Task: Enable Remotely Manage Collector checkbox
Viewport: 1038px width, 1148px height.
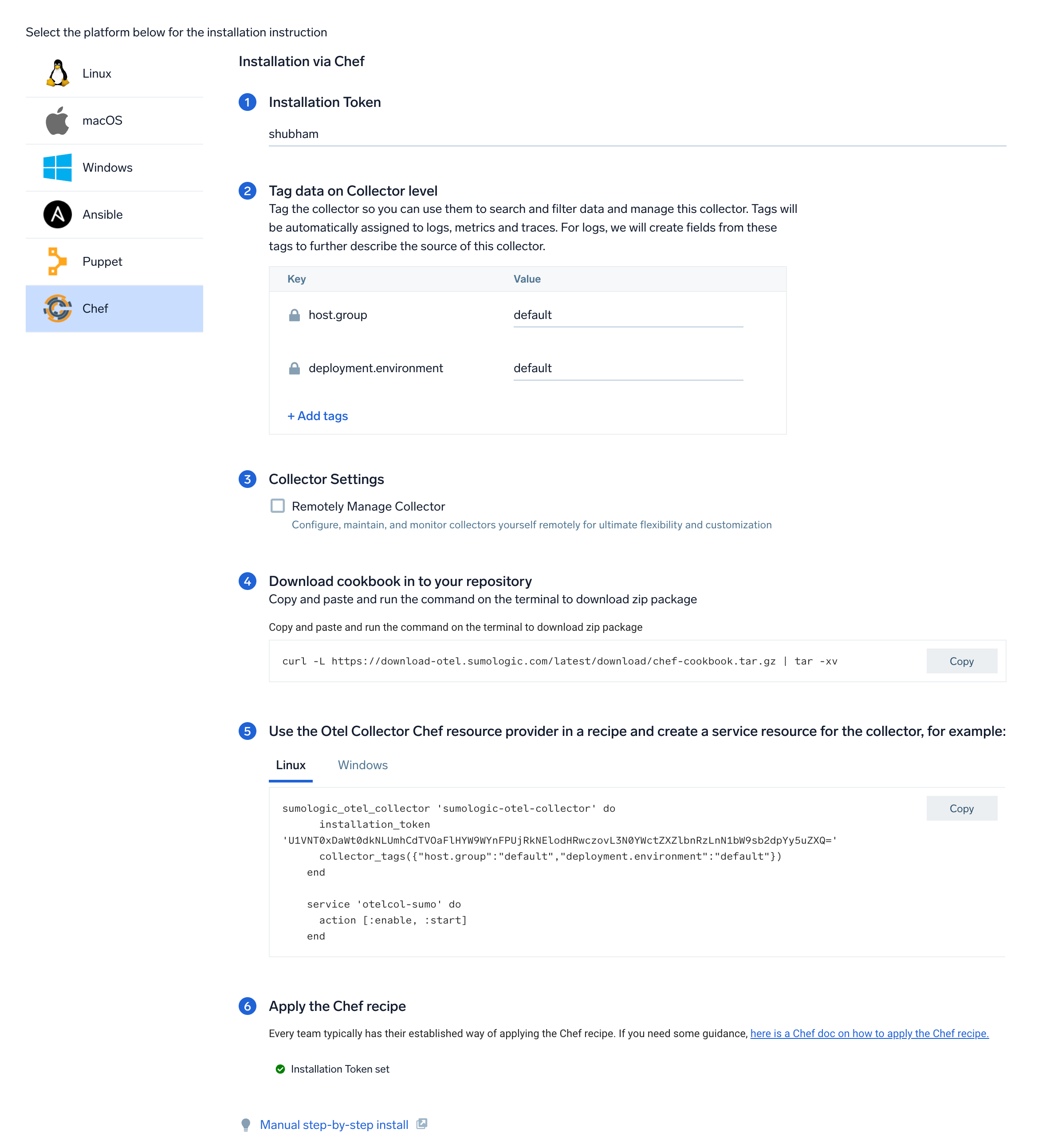Action: 278,506
